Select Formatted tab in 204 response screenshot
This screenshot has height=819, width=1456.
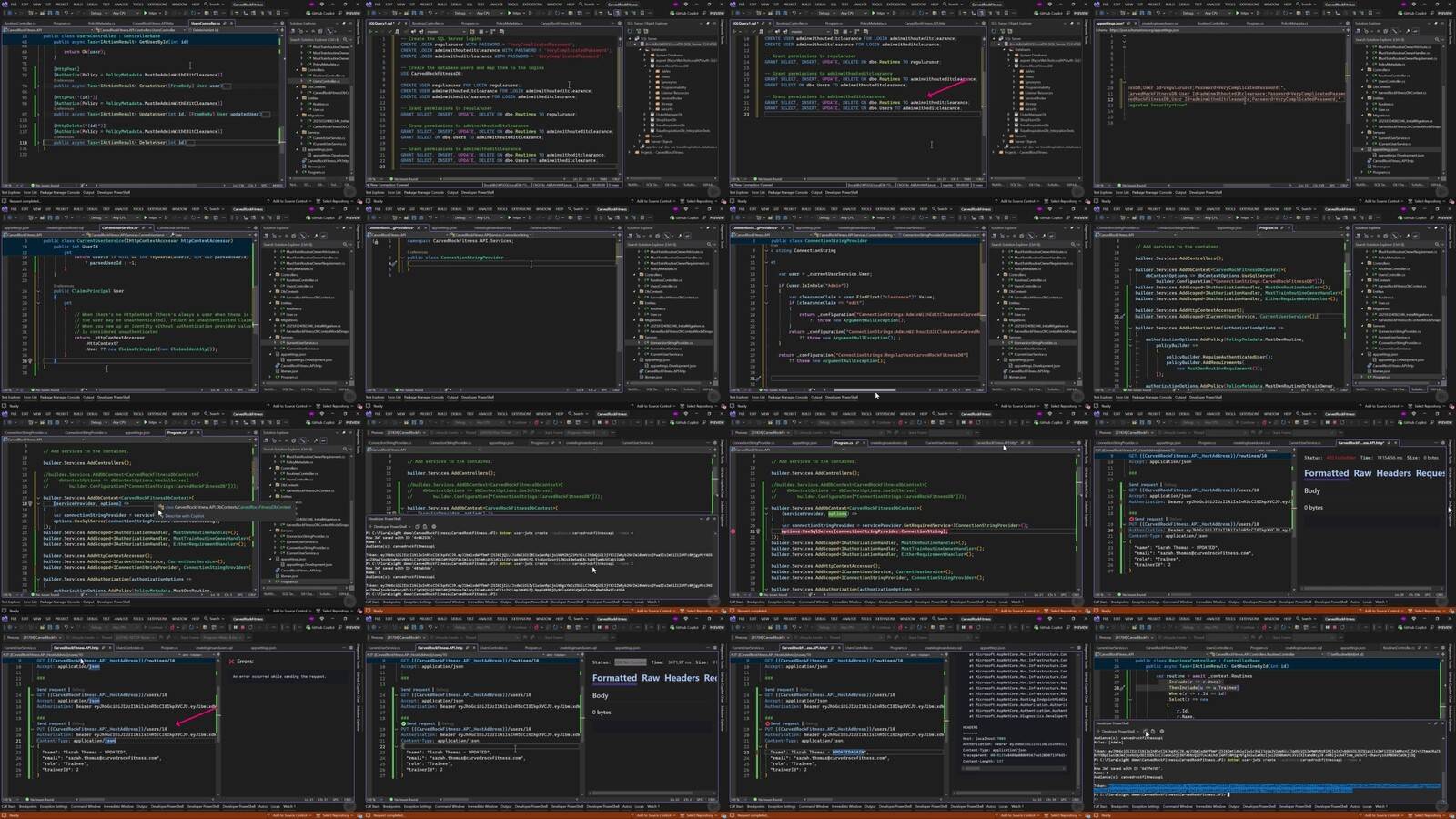click(614, 678)
